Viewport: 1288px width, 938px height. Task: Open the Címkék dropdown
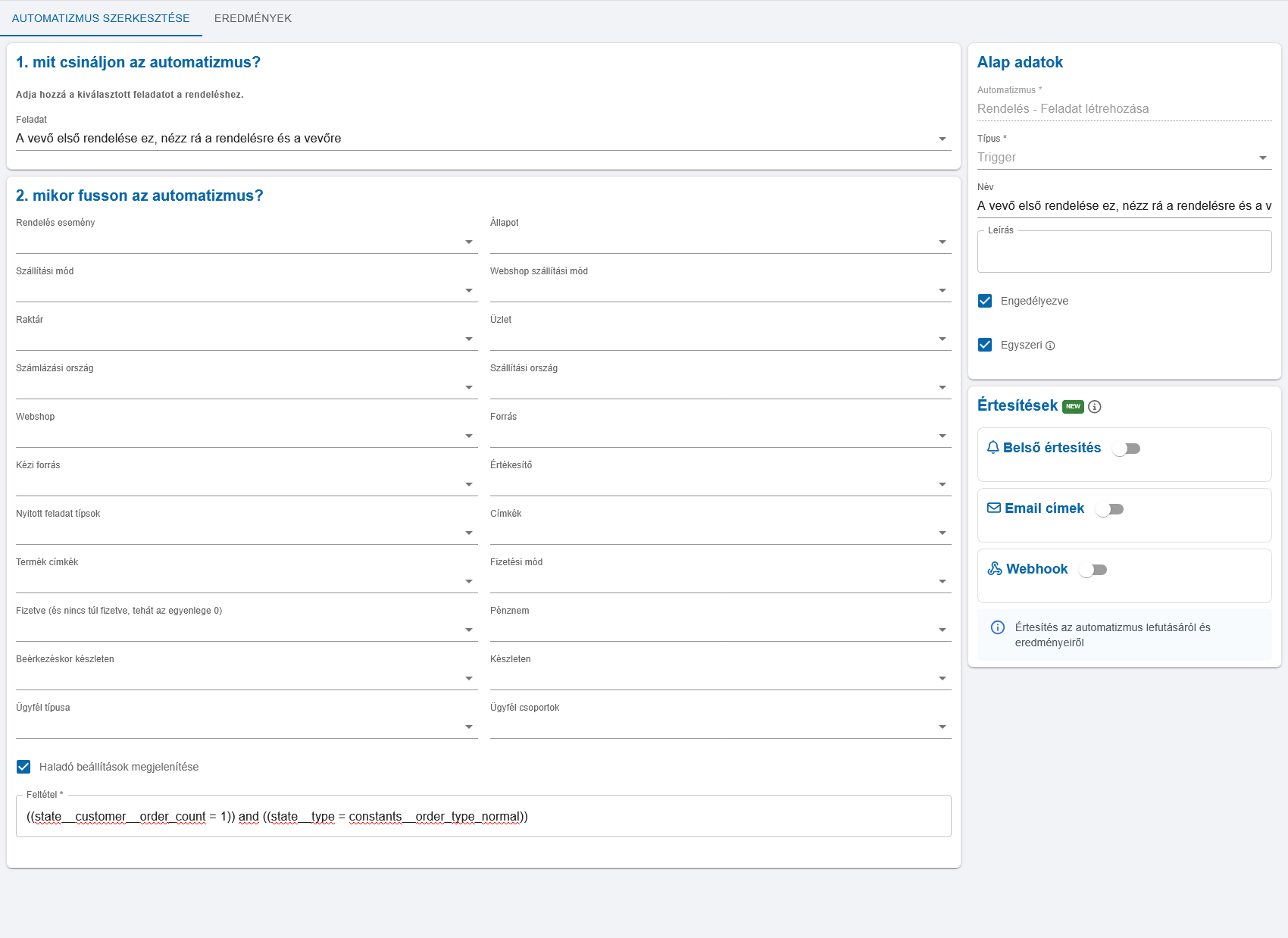[x=721, y=533]
